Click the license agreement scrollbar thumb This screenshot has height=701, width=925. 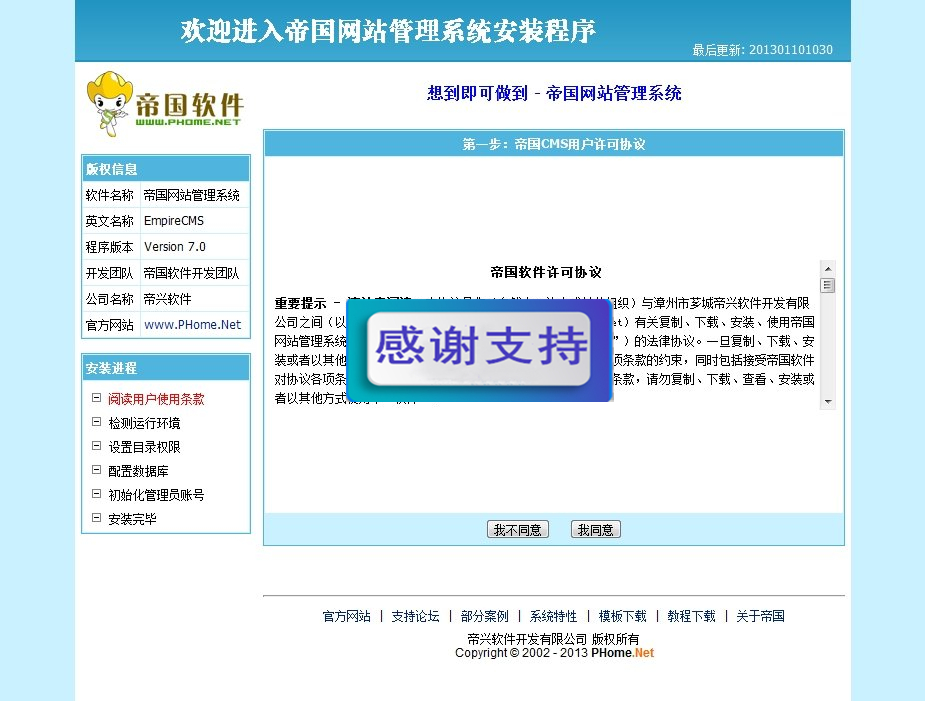tap(828, 286)
